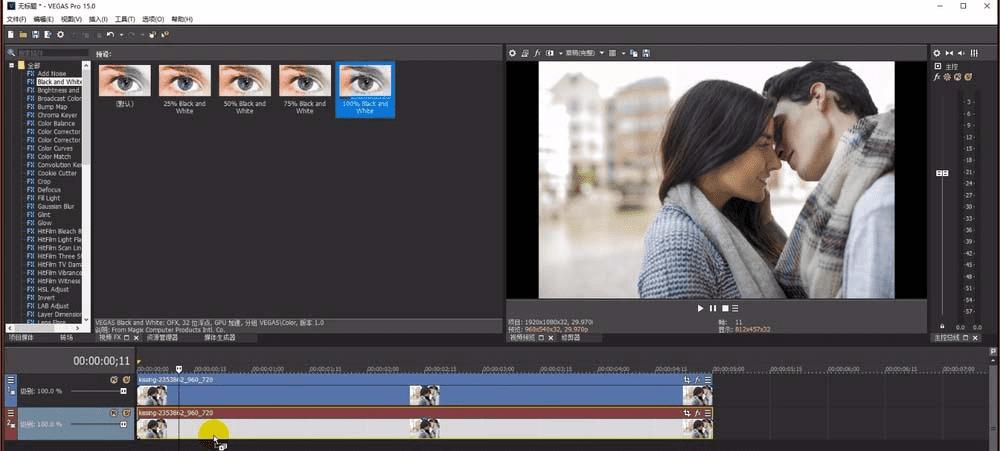This screenshot has height=451, width=1000.
Task: Collapse the root folder in FX tree
Action: point(12,66)
